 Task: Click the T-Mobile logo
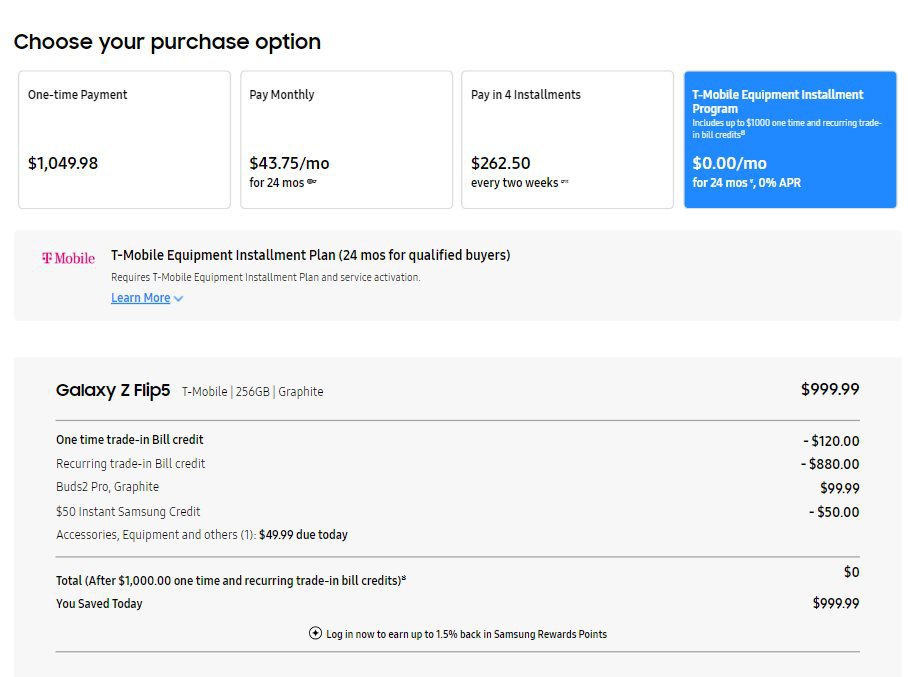coord(68,258)
